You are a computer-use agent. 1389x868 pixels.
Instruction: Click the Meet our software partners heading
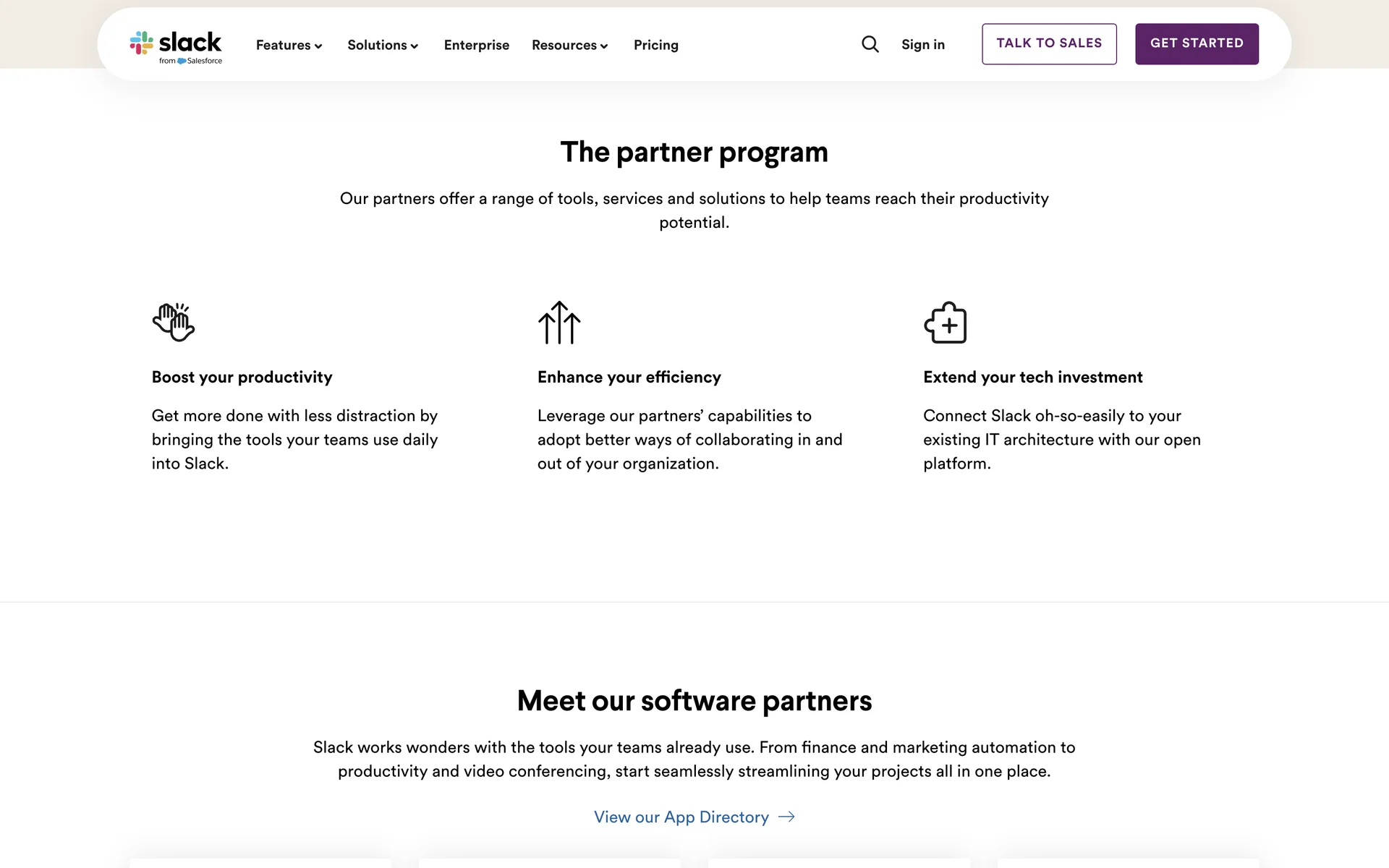point(694,701)
